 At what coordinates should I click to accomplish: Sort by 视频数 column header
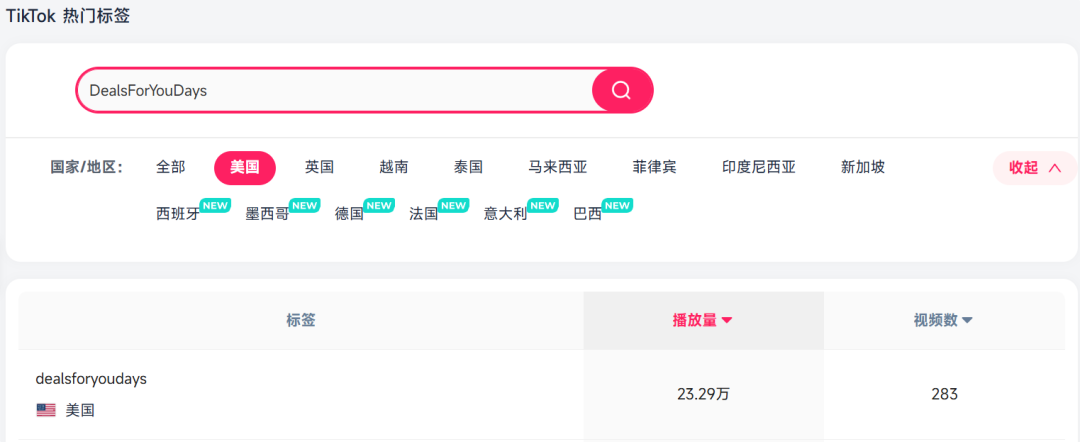pyautogui.click(x=943, y=320)
